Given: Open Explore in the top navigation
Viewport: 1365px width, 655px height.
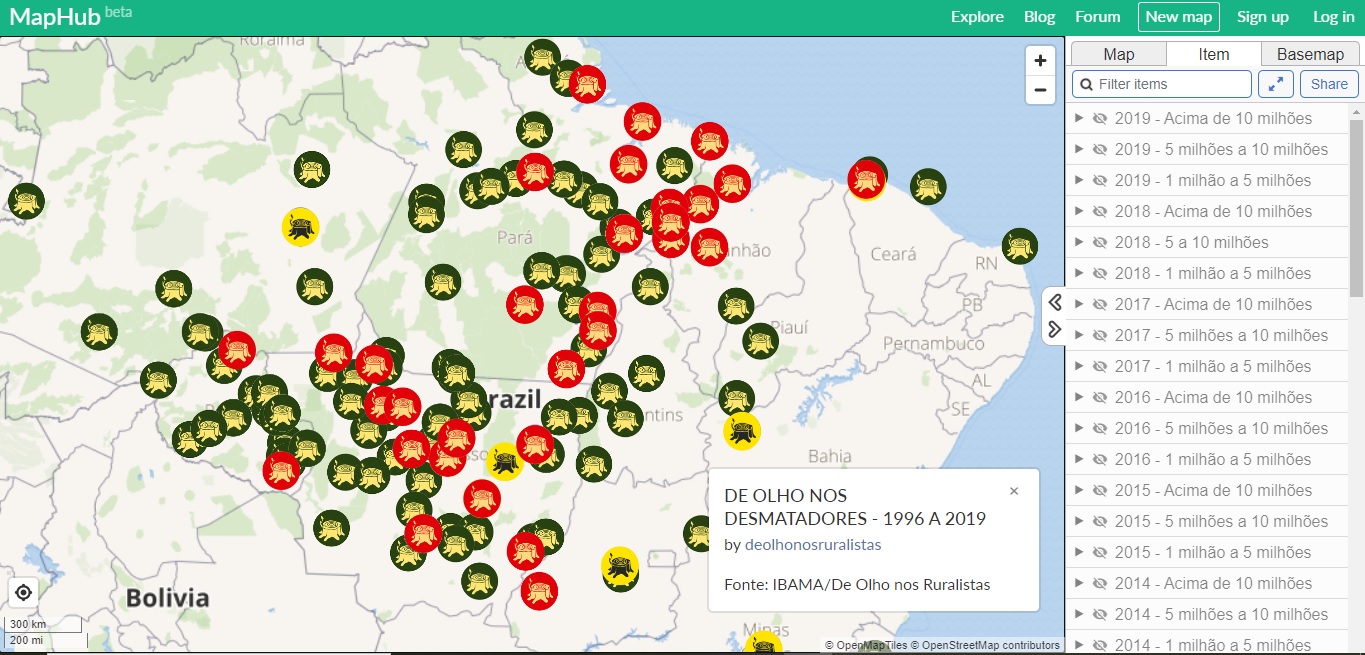Looking at the screenshot, I should tap(977, 16).
